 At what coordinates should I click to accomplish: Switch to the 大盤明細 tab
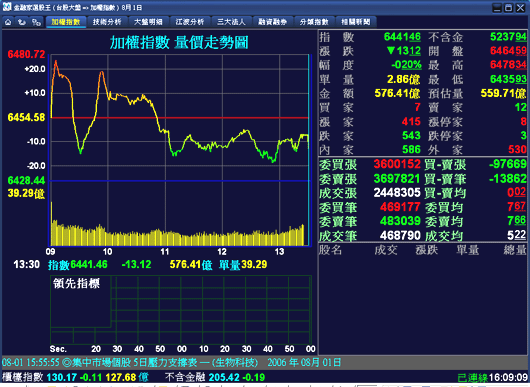click(x=148, y=22)
